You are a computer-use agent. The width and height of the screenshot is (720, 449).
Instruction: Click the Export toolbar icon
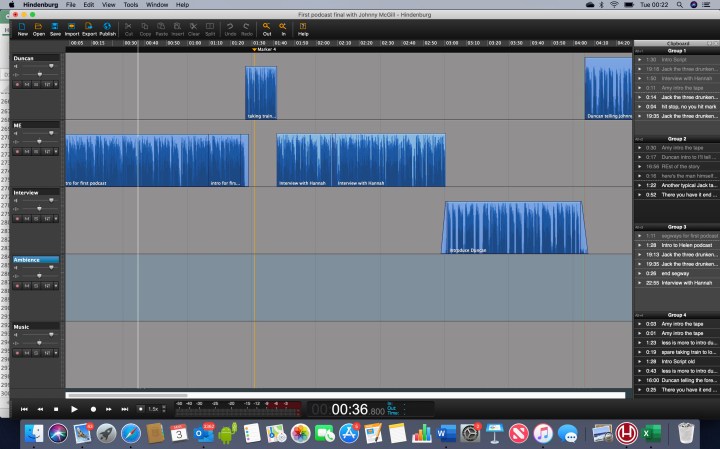pyautogui.click(x=89, y=27)
